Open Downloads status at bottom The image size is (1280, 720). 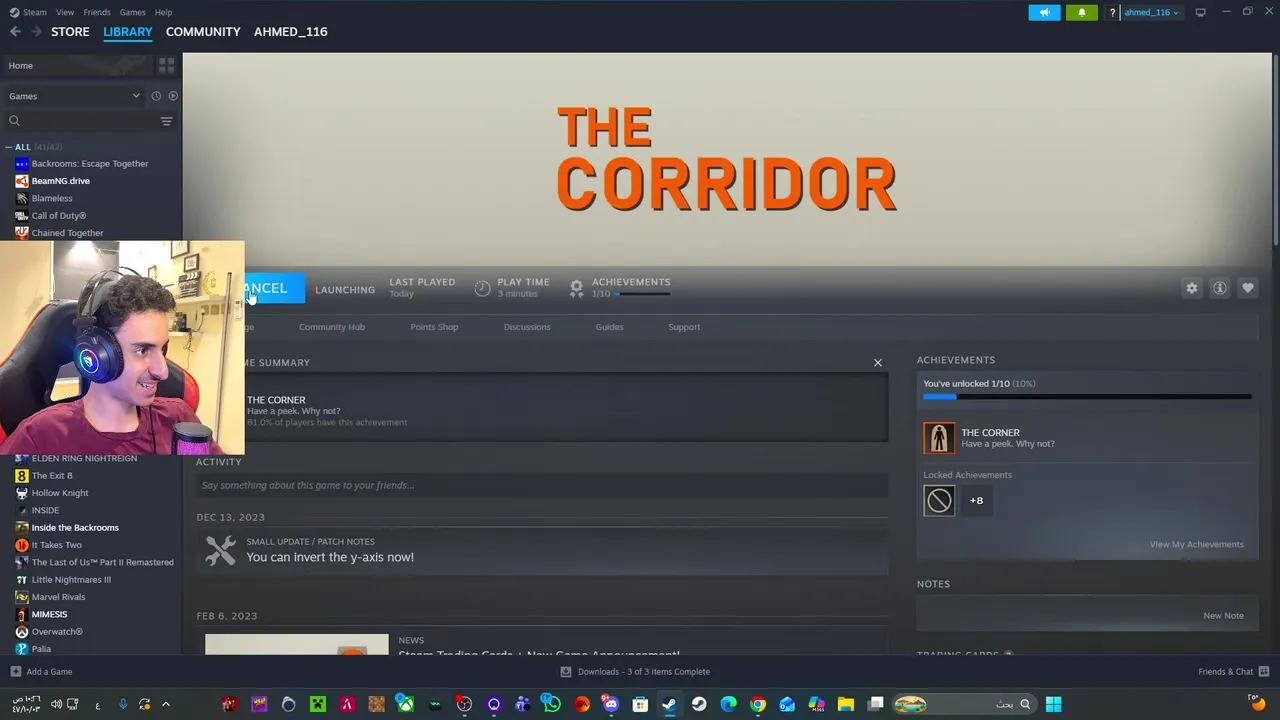tap(635, 672)
